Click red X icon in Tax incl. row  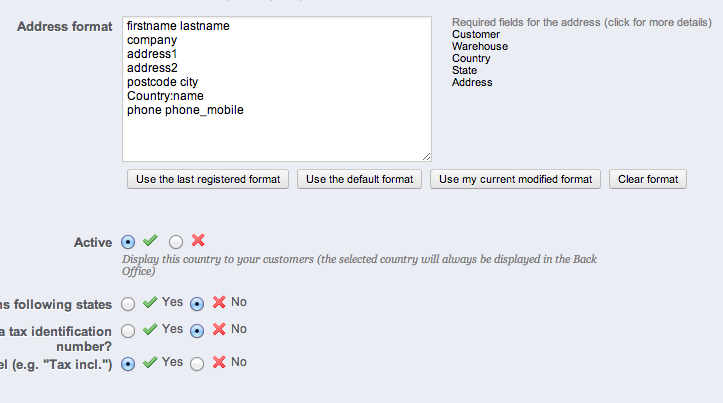click(219, 363)
